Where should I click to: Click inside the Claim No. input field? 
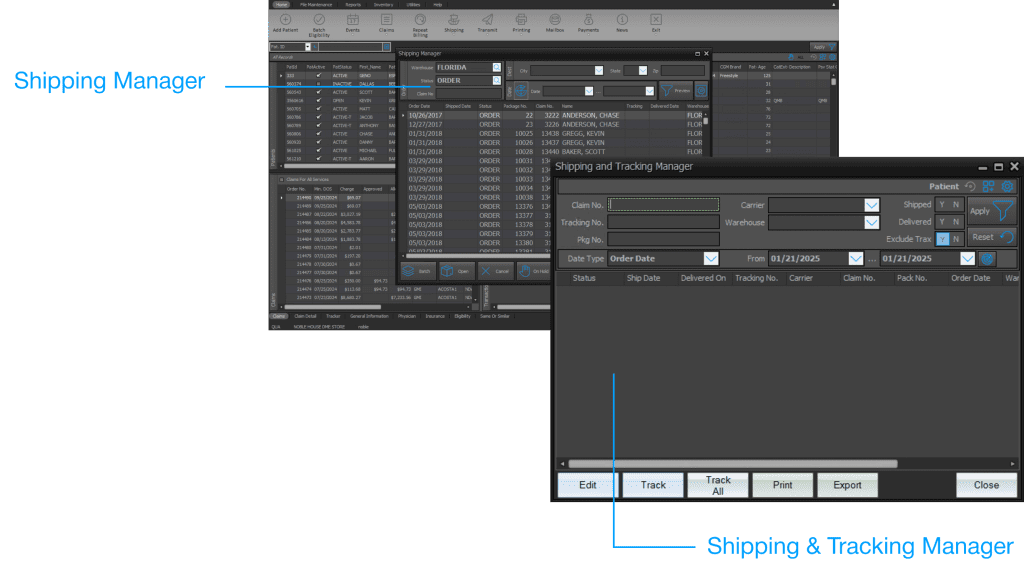tap(661, 204)
